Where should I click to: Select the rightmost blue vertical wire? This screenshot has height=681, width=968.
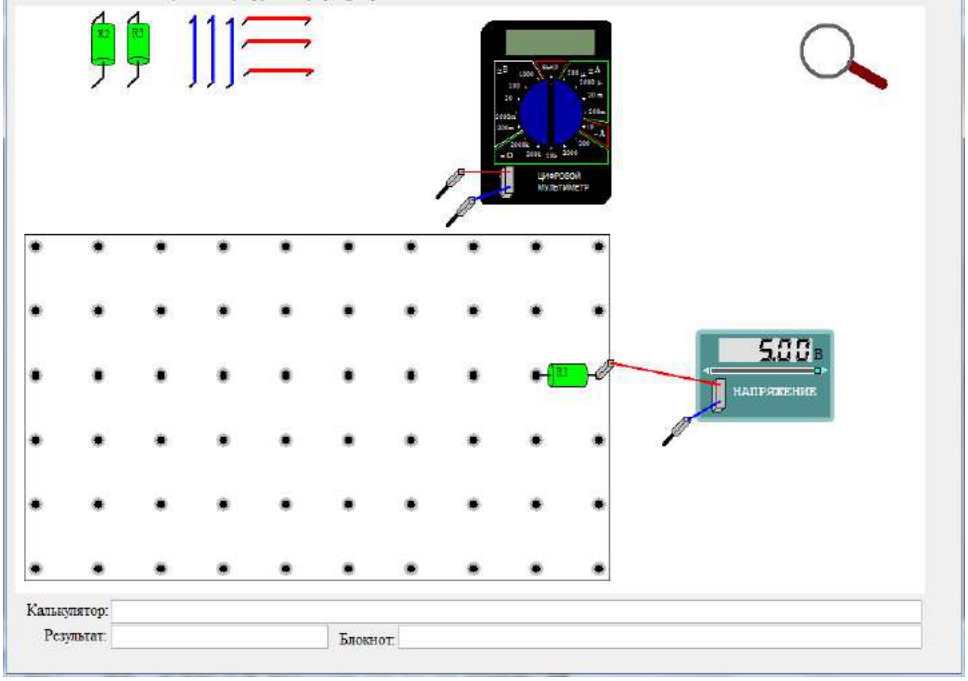[231, 51]
